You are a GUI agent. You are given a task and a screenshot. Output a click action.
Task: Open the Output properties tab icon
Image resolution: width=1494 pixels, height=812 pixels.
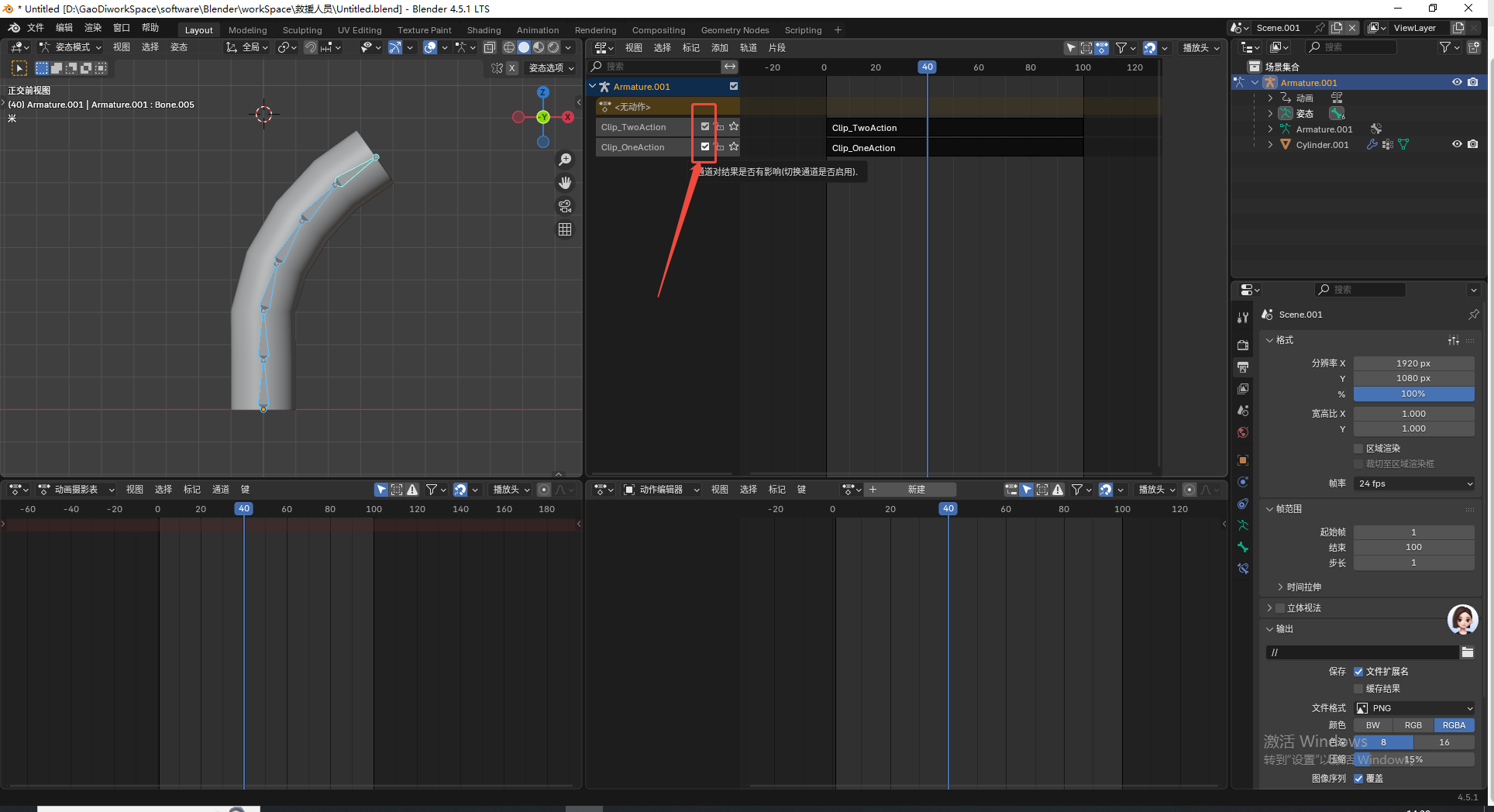tap(1243, 366)
